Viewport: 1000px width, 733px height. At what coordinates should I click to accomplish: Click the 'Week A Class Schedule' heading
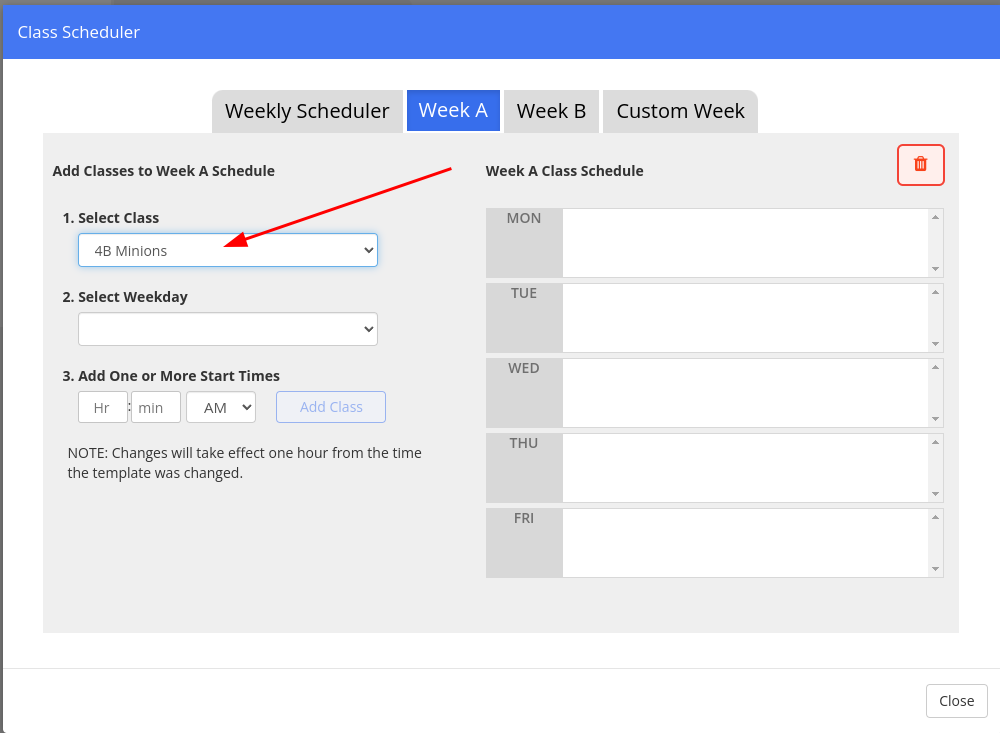pos(564,171)
